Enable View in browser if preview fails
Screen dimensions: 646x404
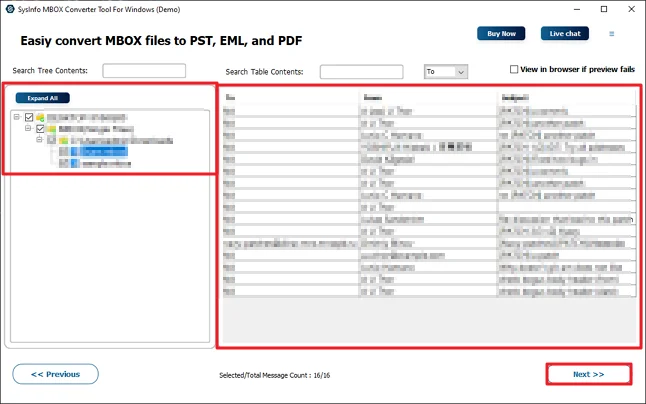pyautogui.click(x=514, y=69)
